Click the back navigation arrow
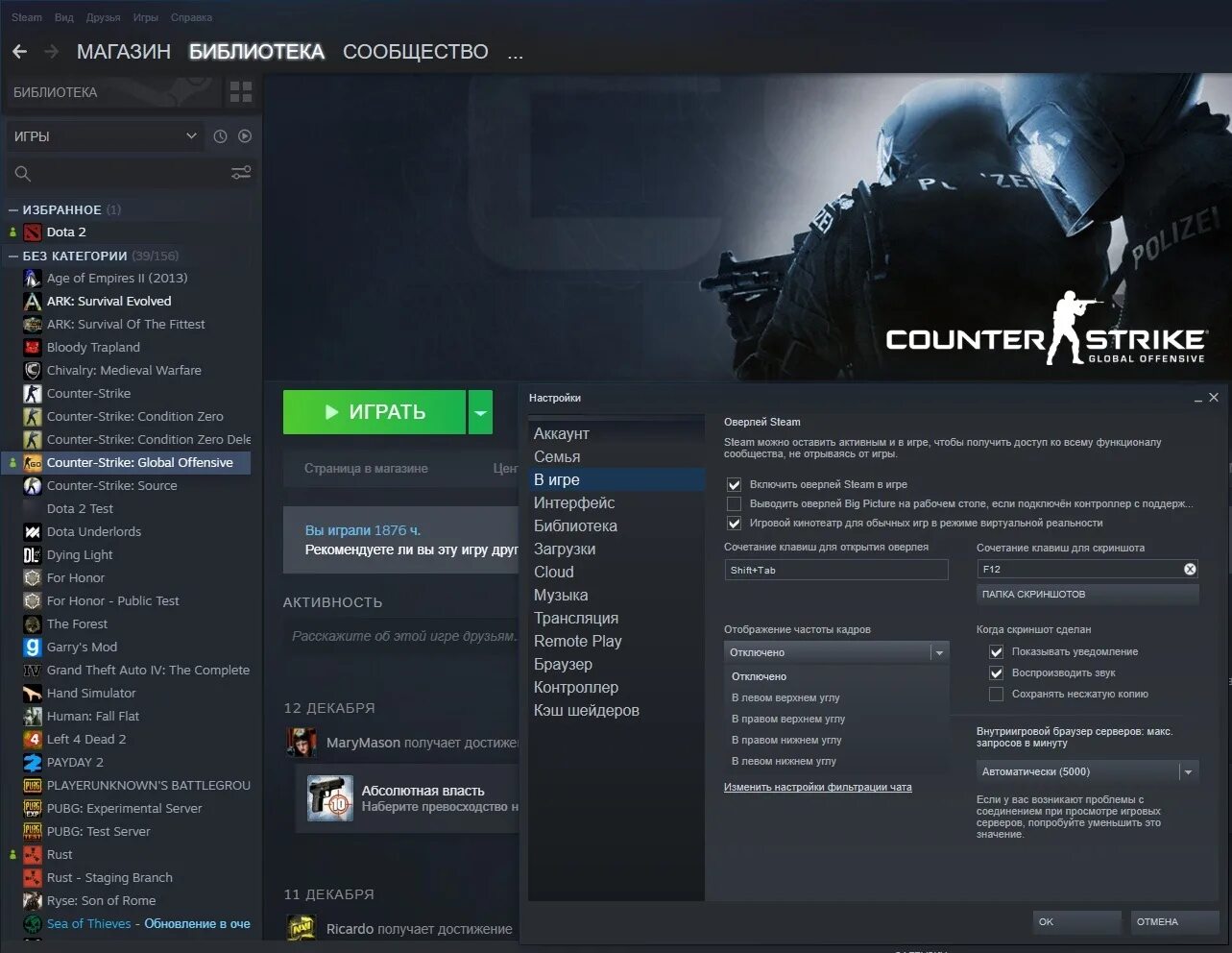1232x953 pixels. [19, 52]
